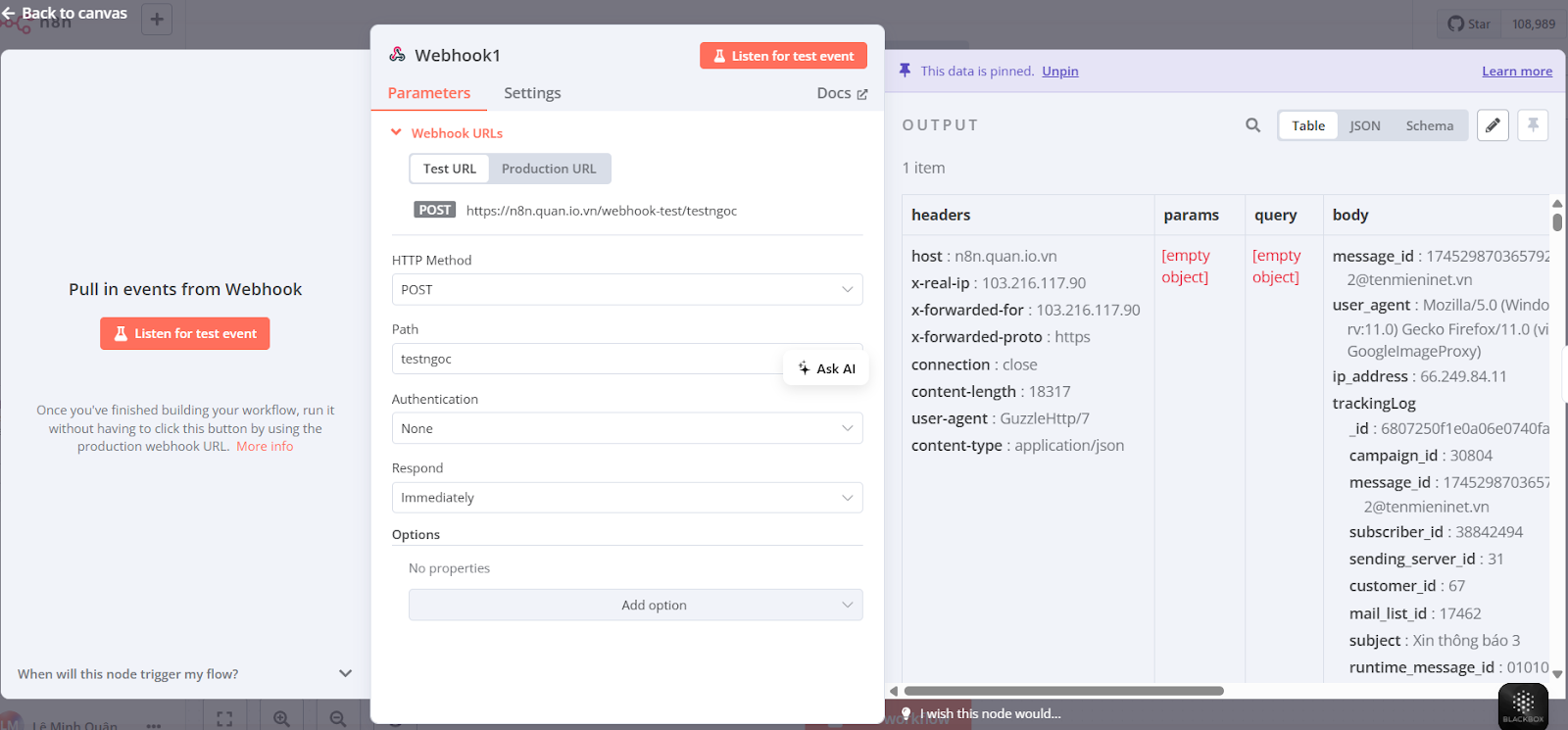Click the plus button in the top bar
This screenshot has width=1568, height=730.
pyautogui.click(x=157, y=19)
